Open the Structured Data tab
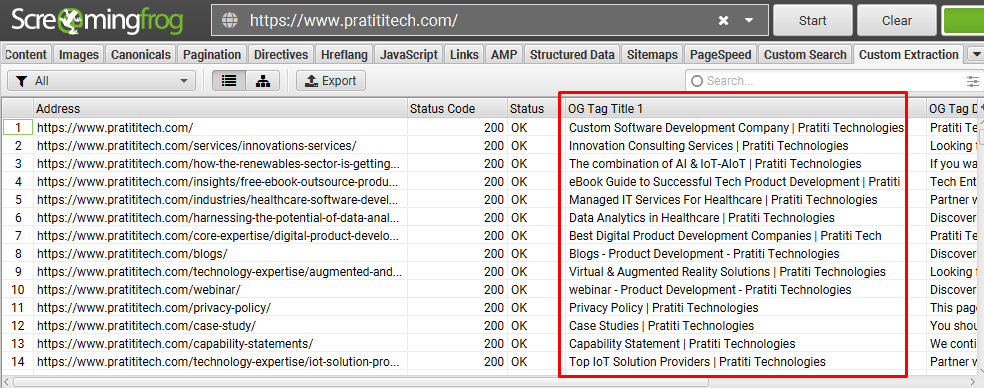Screen dimensions: 984x388 click(572, 55)
